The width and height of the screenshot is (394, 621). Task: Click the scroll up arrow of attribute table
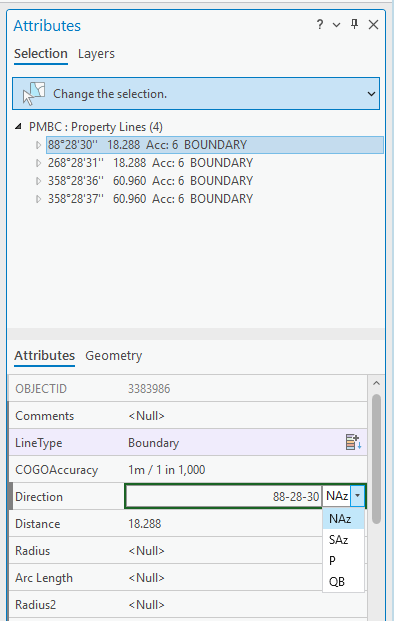pyautogui.click(x=376, y=383)
